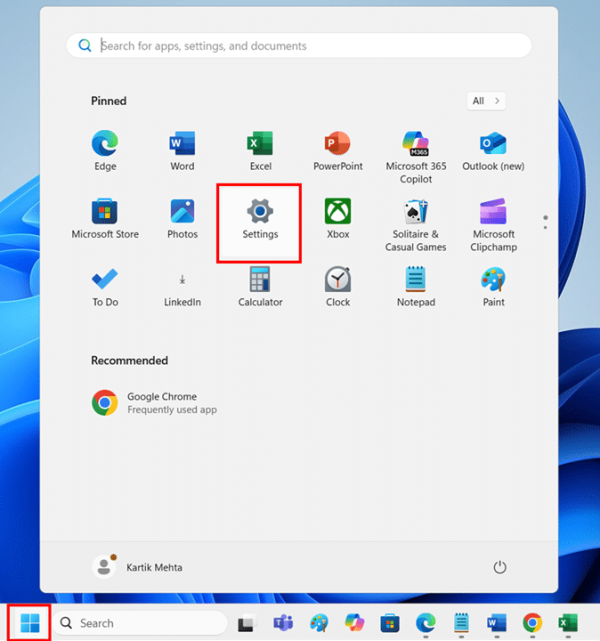
Task: Open Notepad from pinned apps
Action: [416, 287]
